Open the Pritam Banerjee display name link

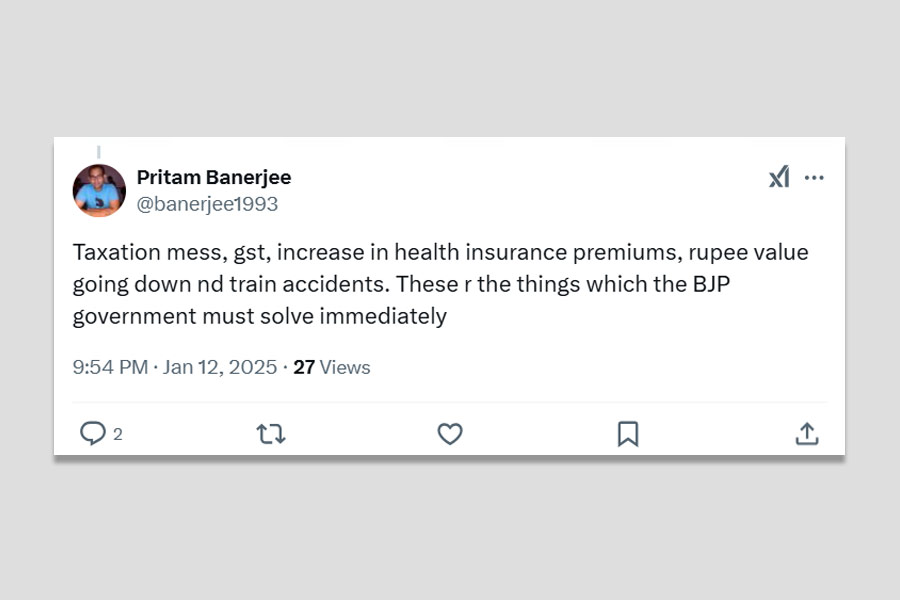(x=213, y=178)
